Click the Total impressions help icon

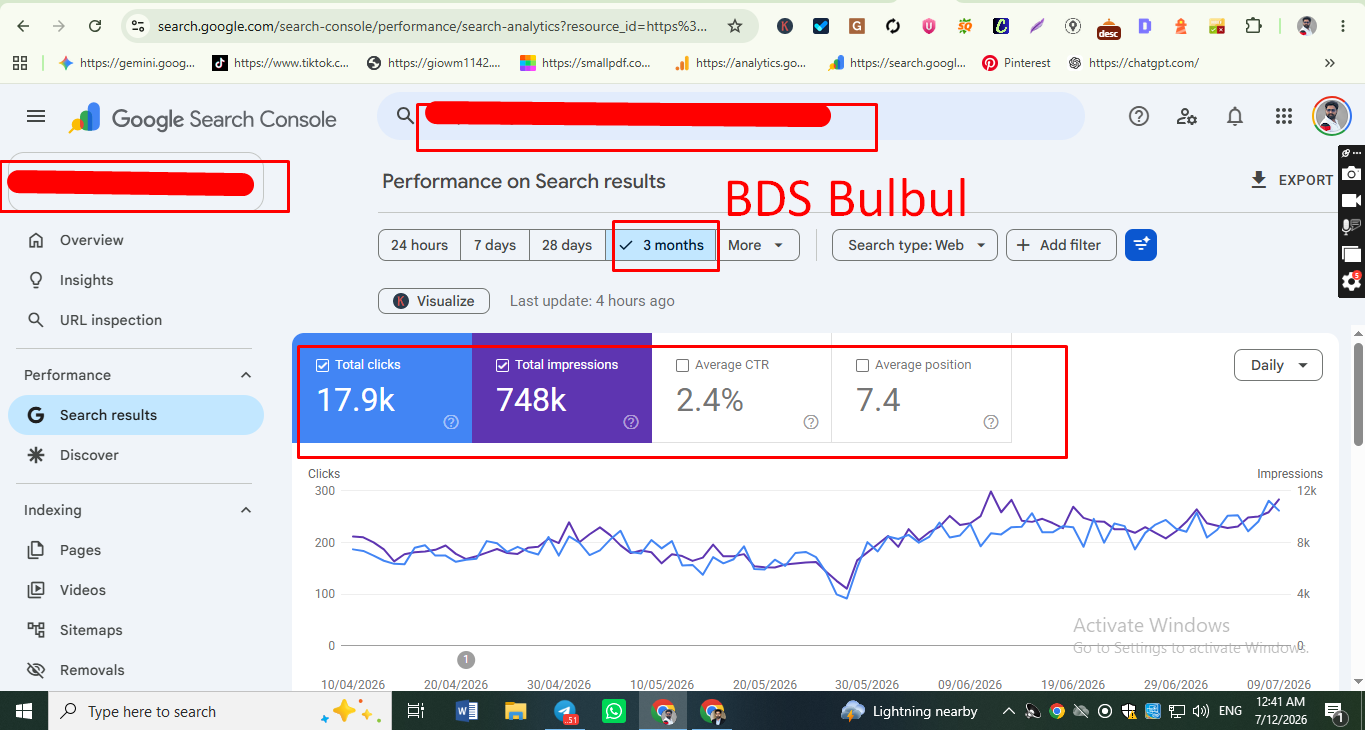click(x=631, y=422)
